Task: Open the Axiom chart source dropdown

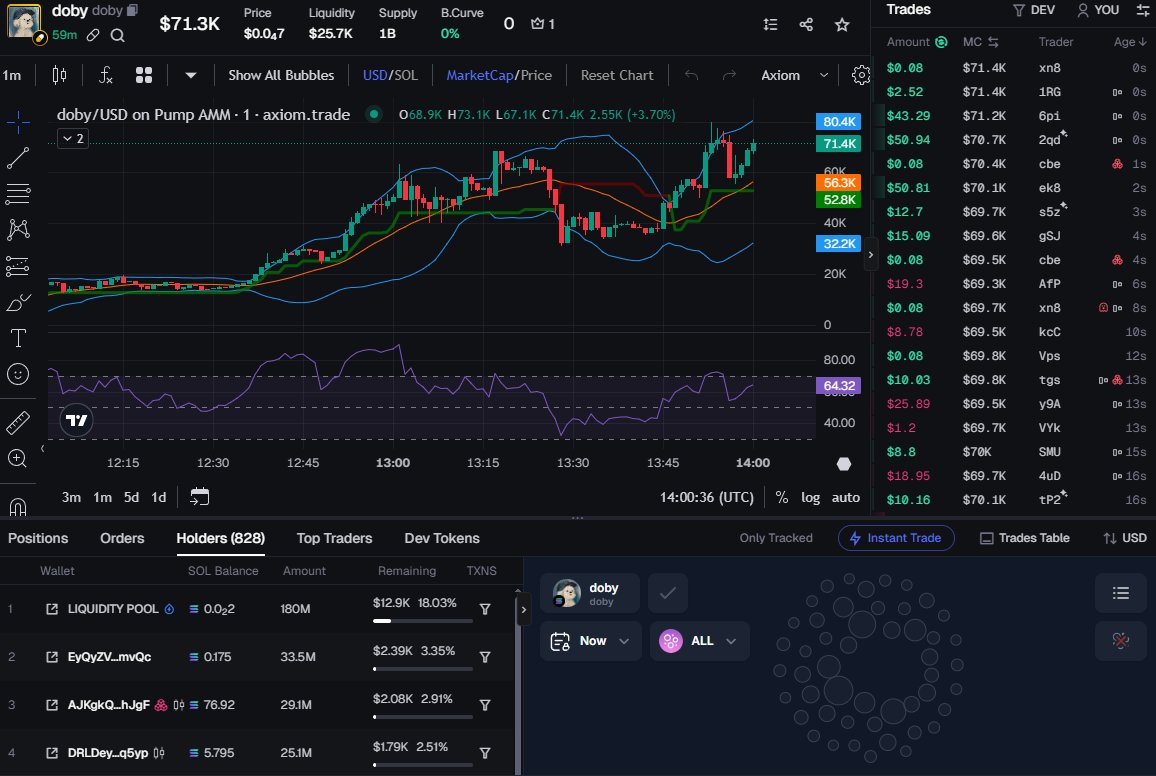Action: tap(795, 75)
